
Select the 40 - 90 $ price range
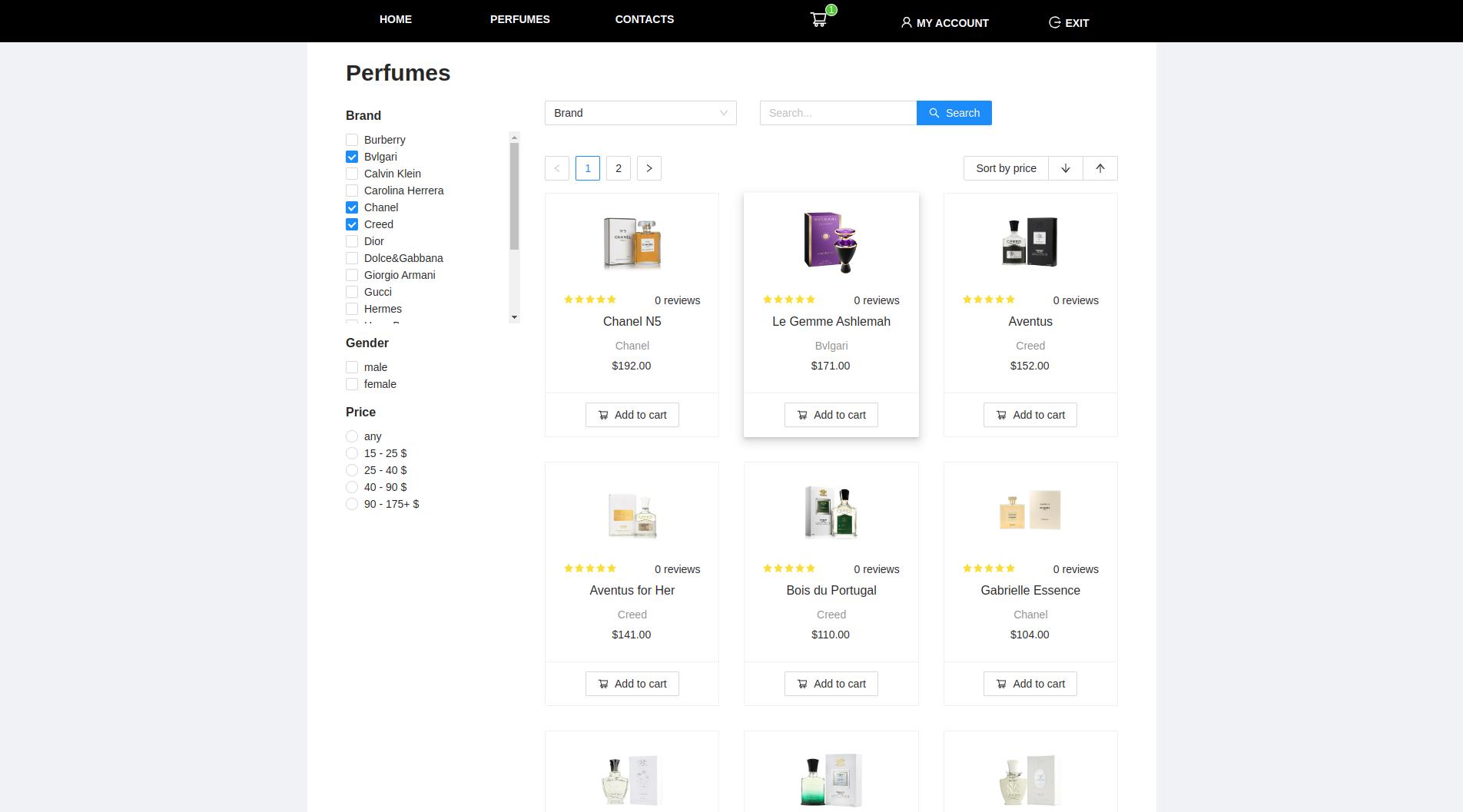pyautogui.click(x=352, y=487)
